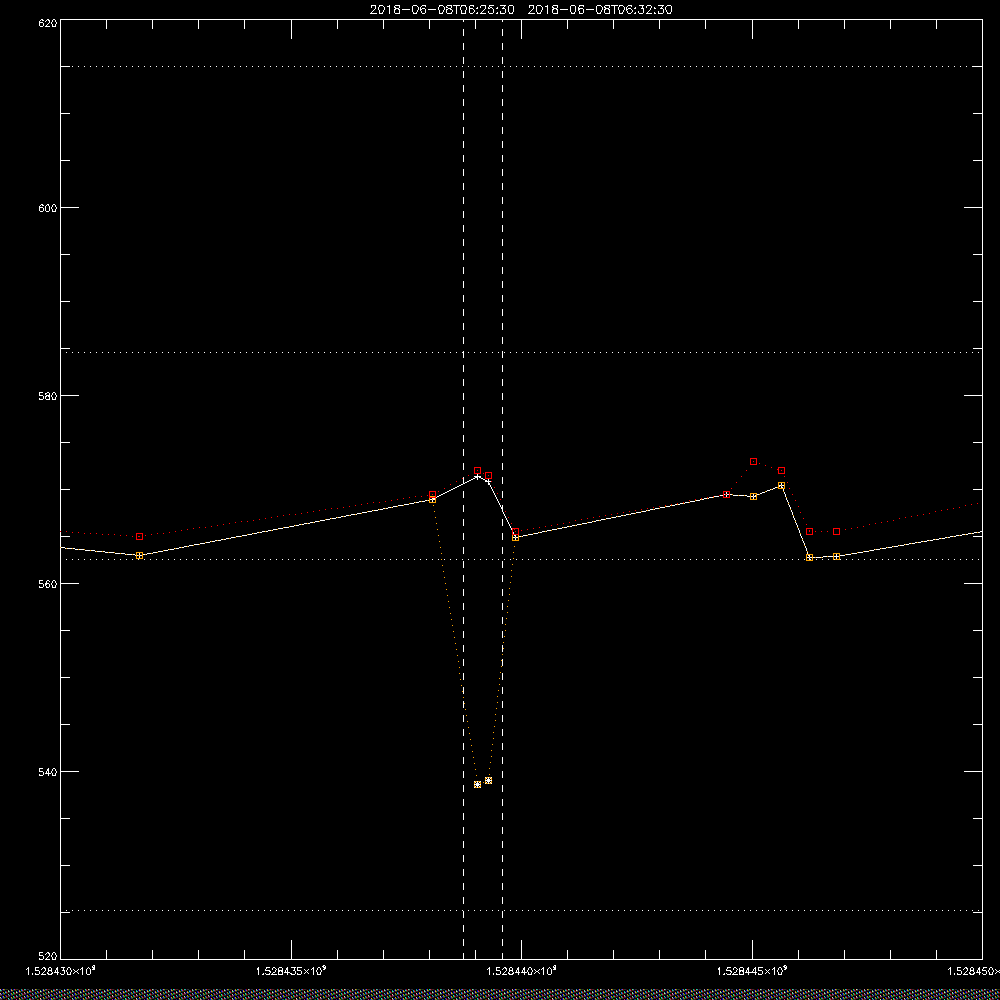Click the 1.528440×10⁹ x-axis label

pyautogui.click(x=522, y=971)
